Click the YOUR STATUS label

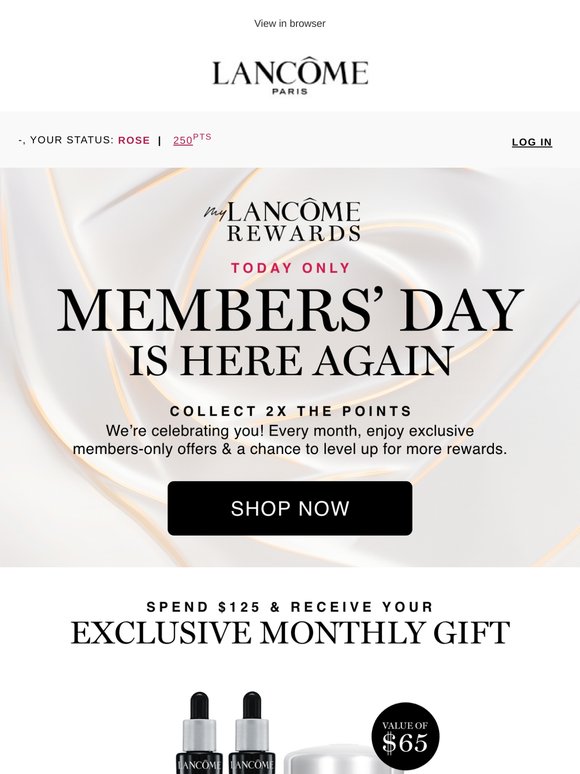[x=72, y=140]
